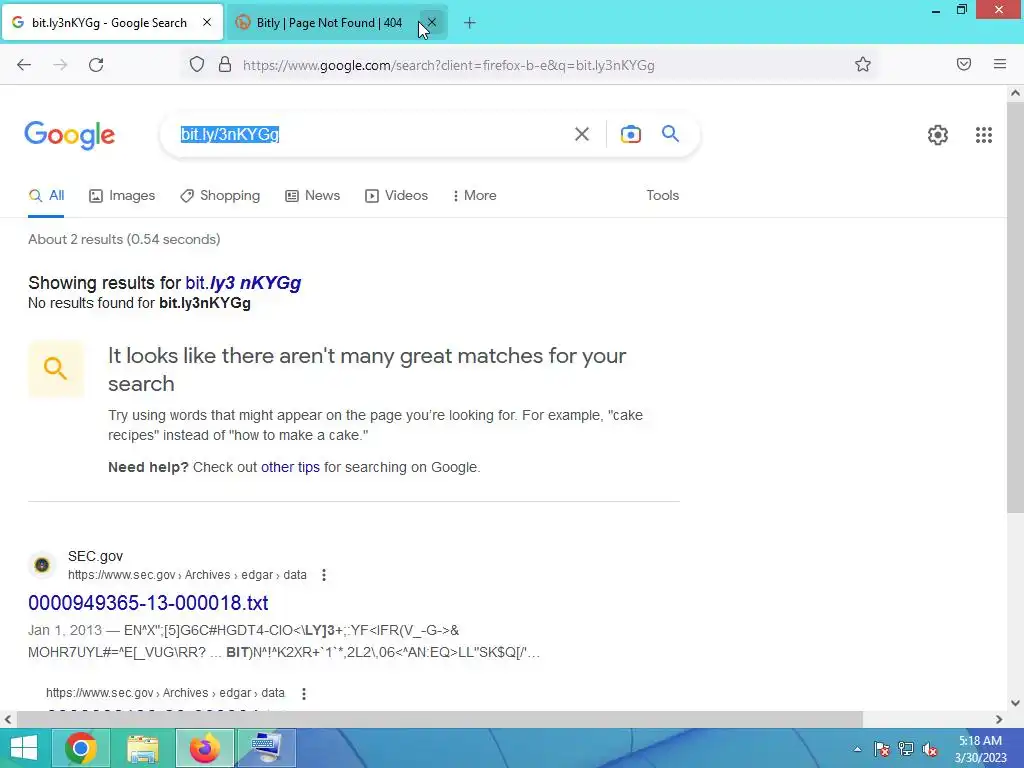Click the SEC.gov site favicon

(42, 565)
